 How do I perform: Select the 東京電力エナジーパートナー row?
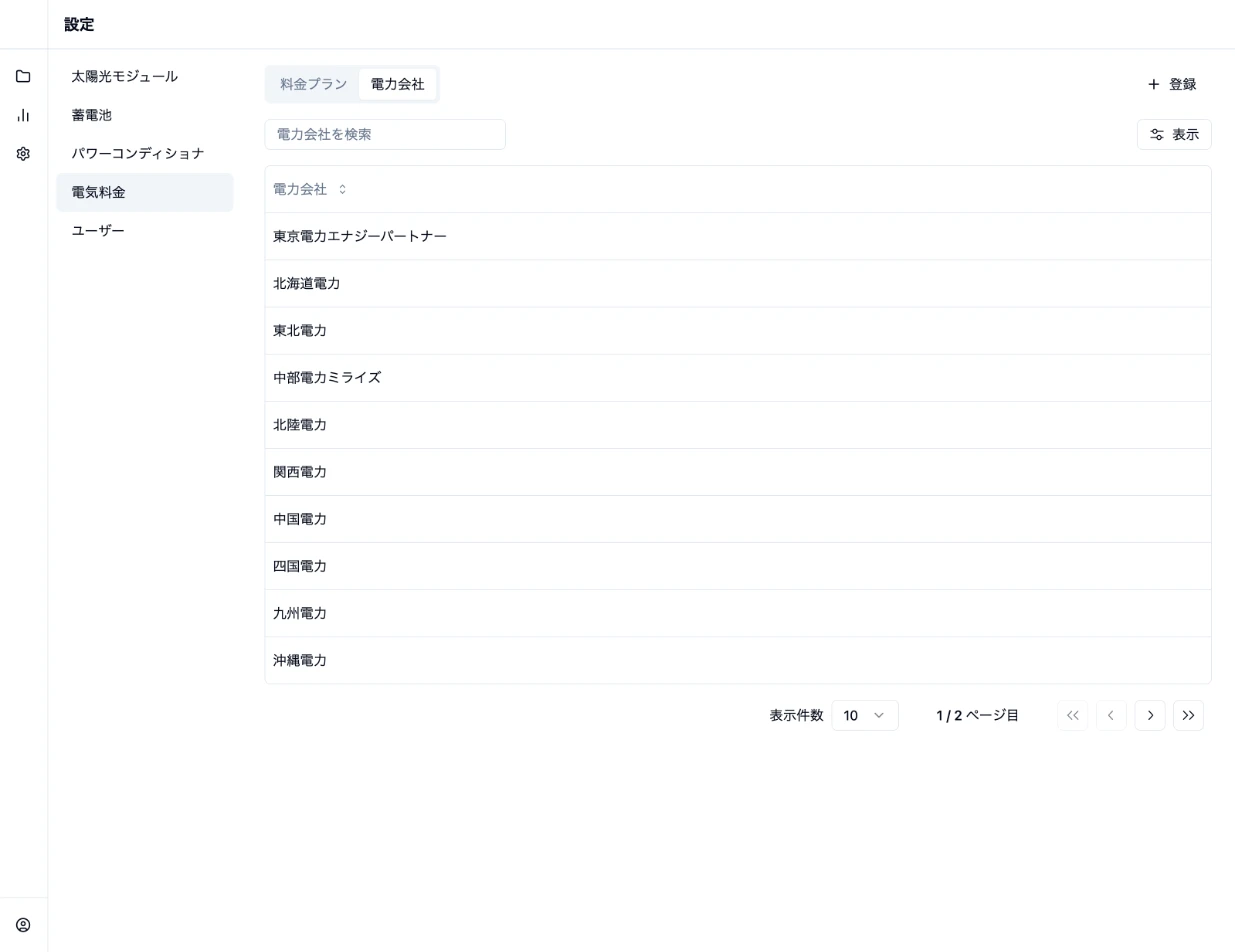coord(738,236)
